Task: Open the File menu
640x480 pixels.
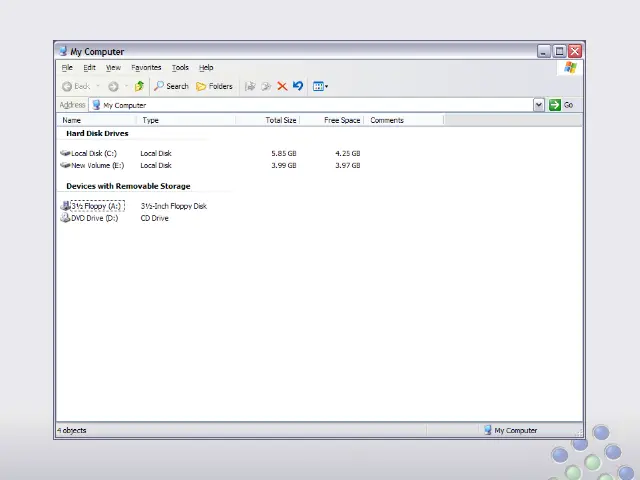Action: pos(67,67)
